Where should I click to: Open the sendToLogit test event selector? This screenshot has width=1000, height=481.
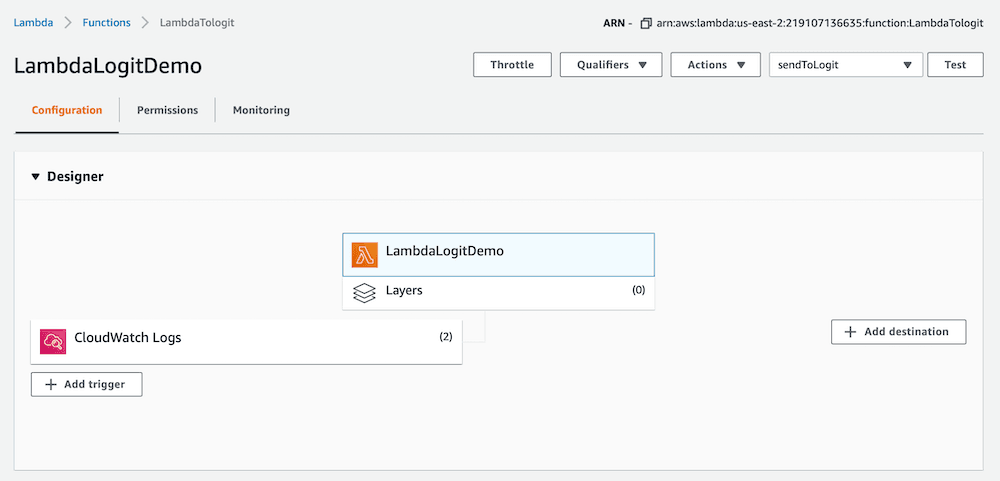(x=845, y=65)
